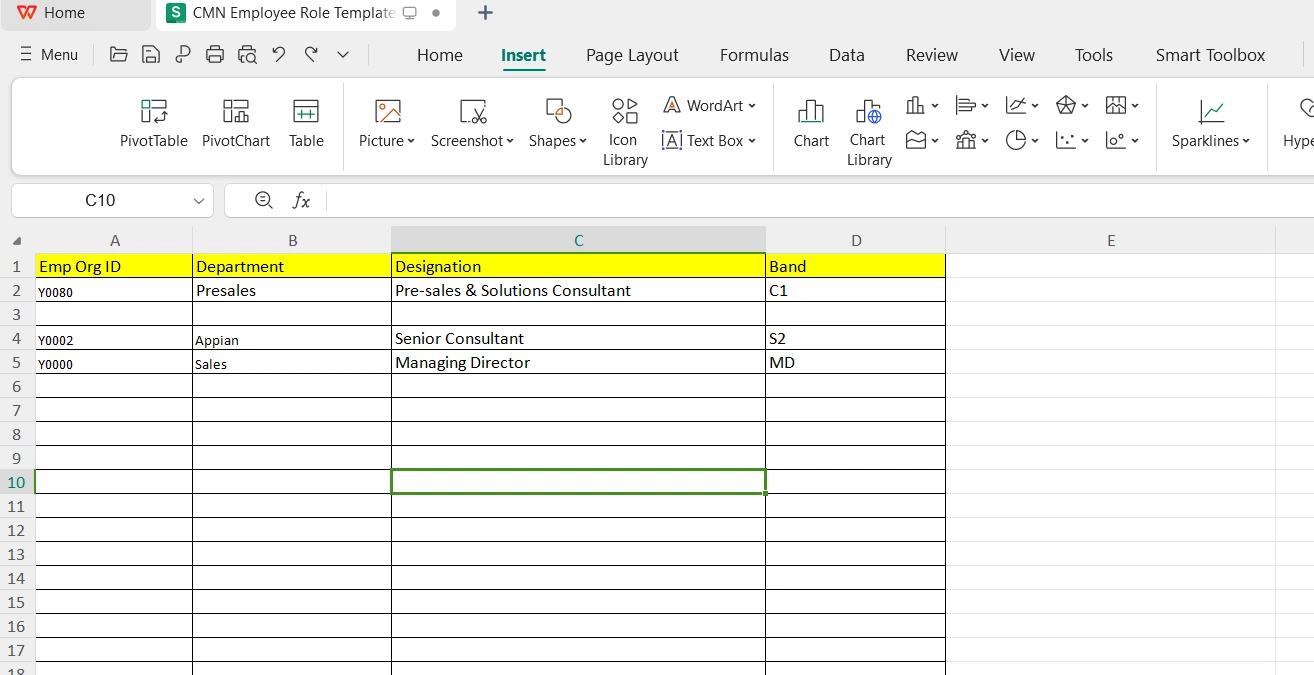Viewport: 1314px width, 675px height.
Task: Click the fx insert function icon
Action: (x=301, y=200)
